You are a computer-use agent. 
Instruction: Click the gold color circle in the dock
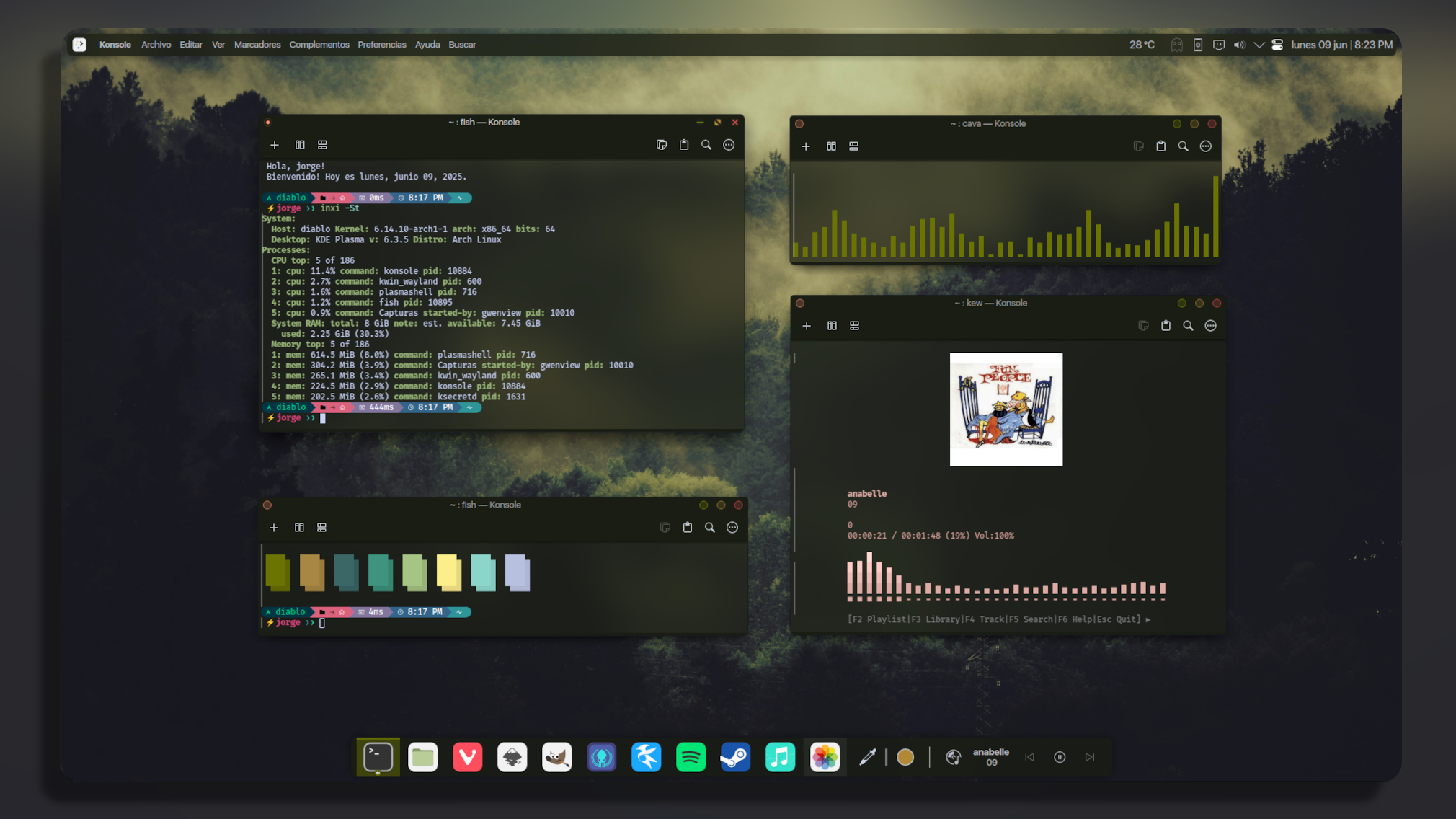click(906, 757)
